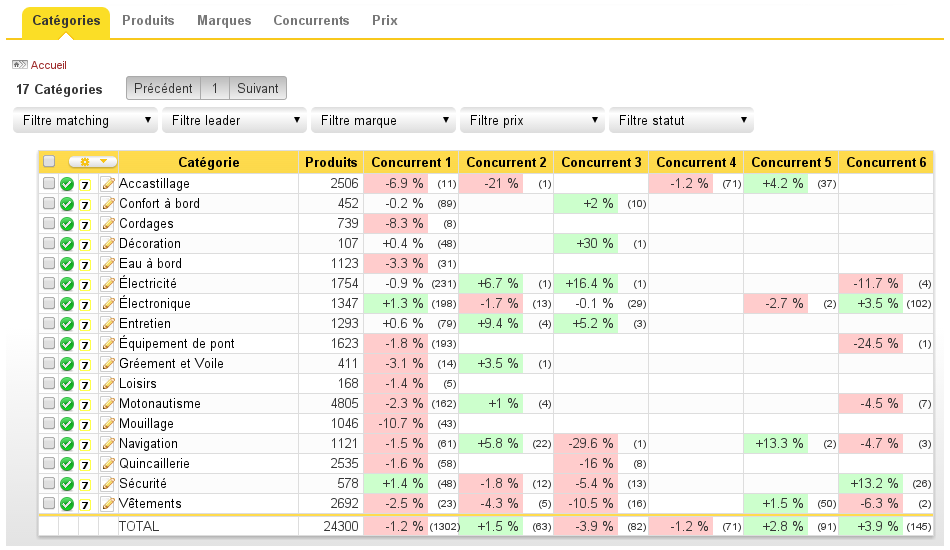Click the pencil icon in Entretien row
The height and width of the screenshot is (550, 950).
(108, 323)
